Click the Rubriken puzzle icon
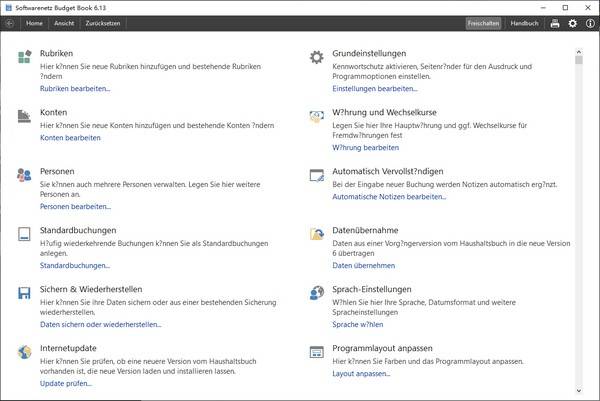The height and width of the screenshot is (401, 600). coord(24,57)
